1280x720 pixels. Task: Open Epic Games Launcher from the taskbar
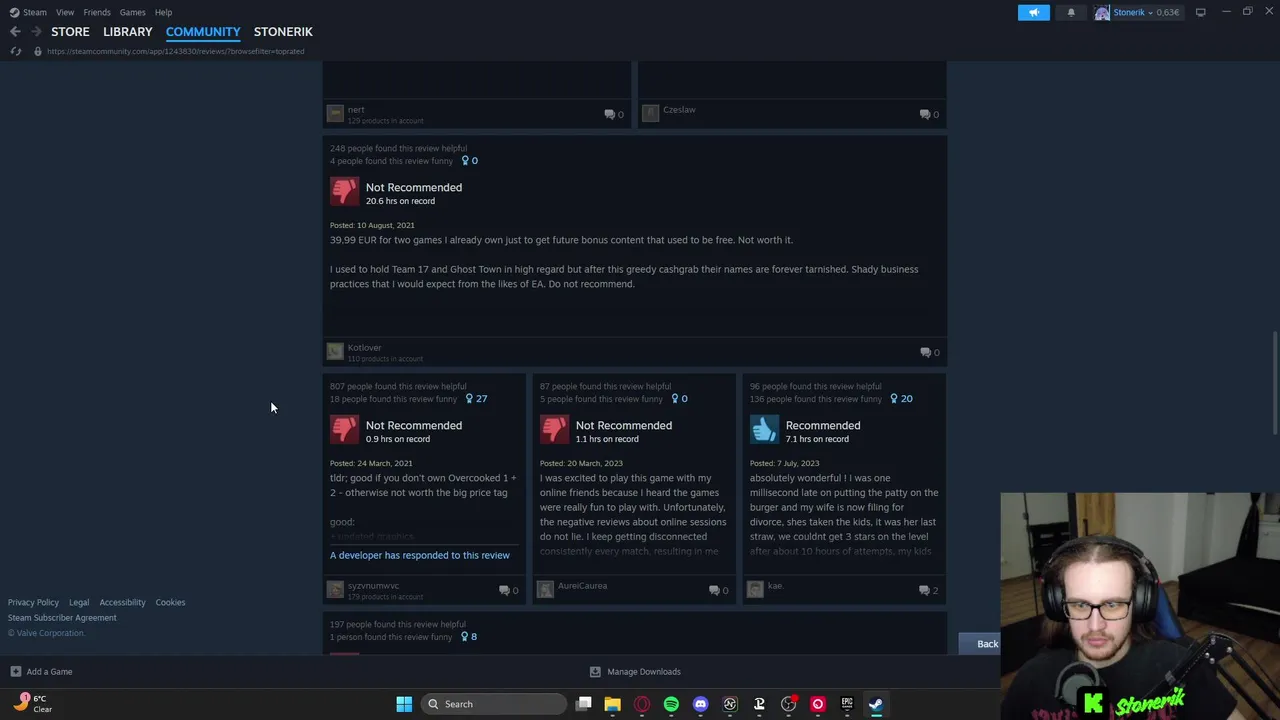[847, 704]
